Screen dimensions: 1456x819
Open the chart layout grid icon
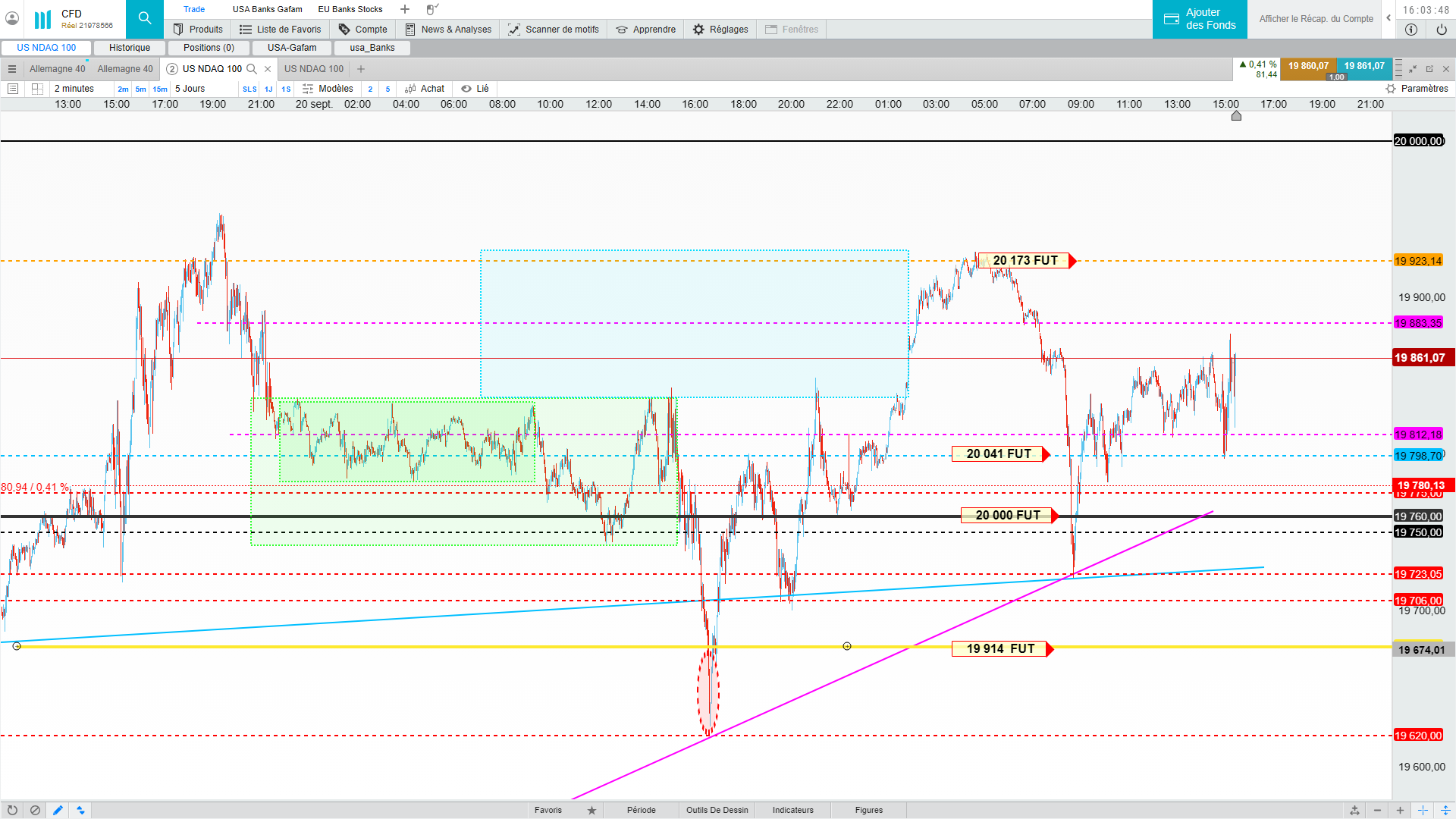[x=37, y=89]
